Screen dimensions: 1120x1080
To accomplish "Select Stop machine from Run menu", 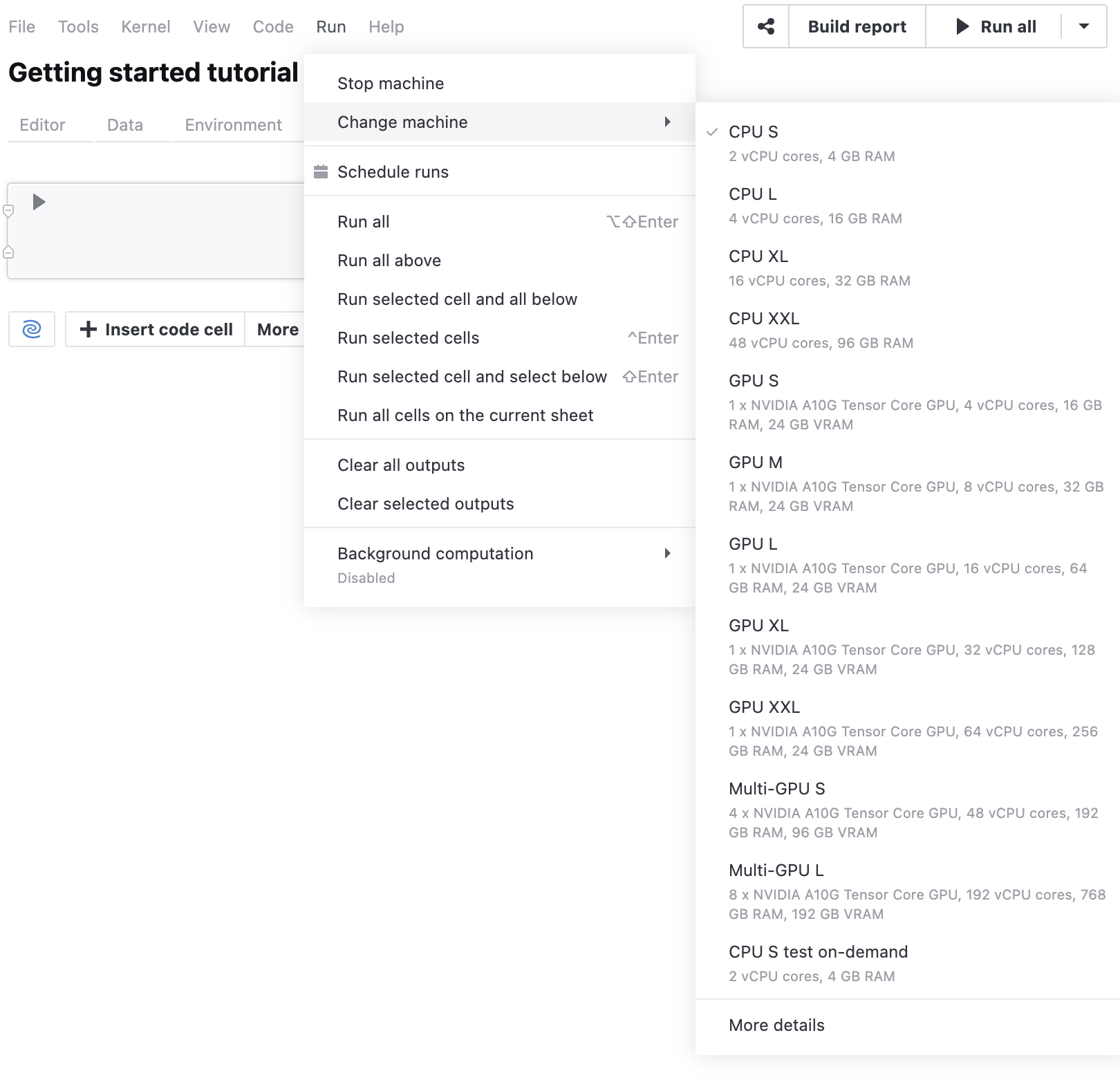I will (391, 84).
